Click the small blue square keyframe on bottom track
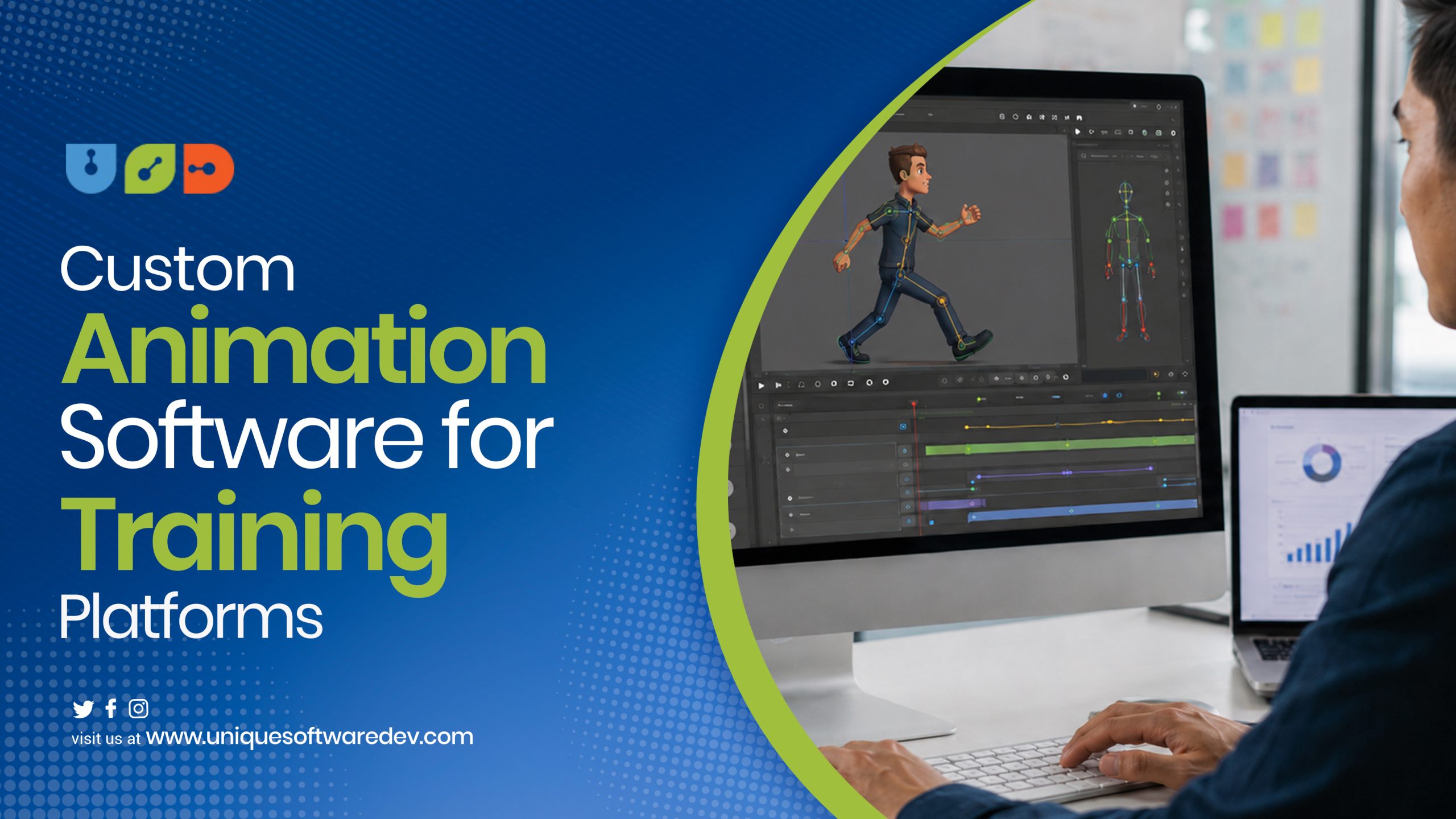1456x819 pixels. coord(932,522)
